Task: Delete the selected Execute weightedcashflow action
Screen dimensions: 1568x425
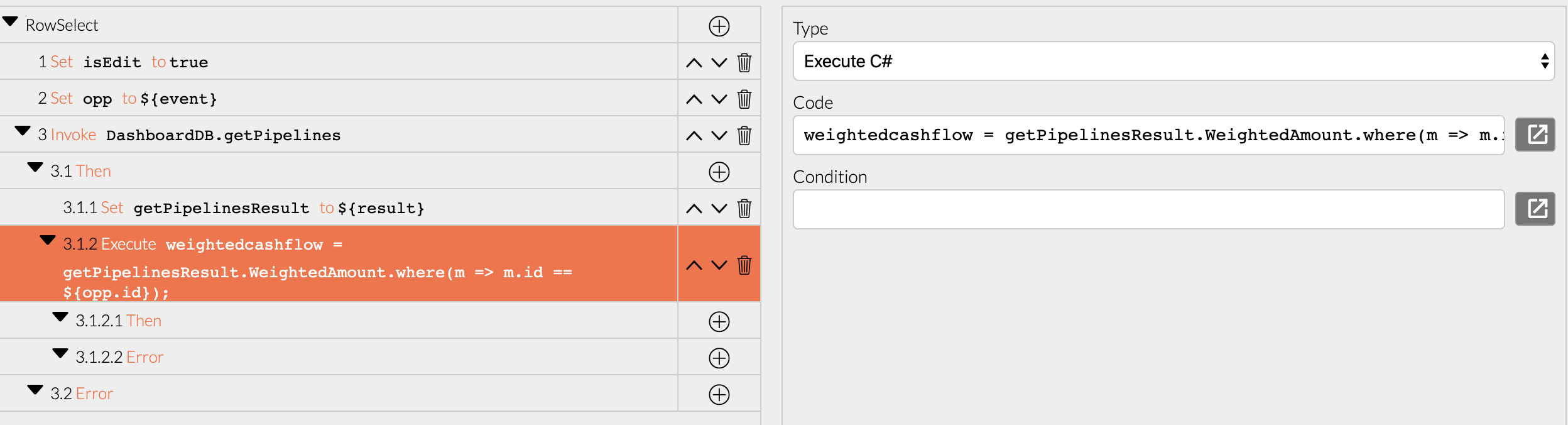Action: (x=744, y=265)
